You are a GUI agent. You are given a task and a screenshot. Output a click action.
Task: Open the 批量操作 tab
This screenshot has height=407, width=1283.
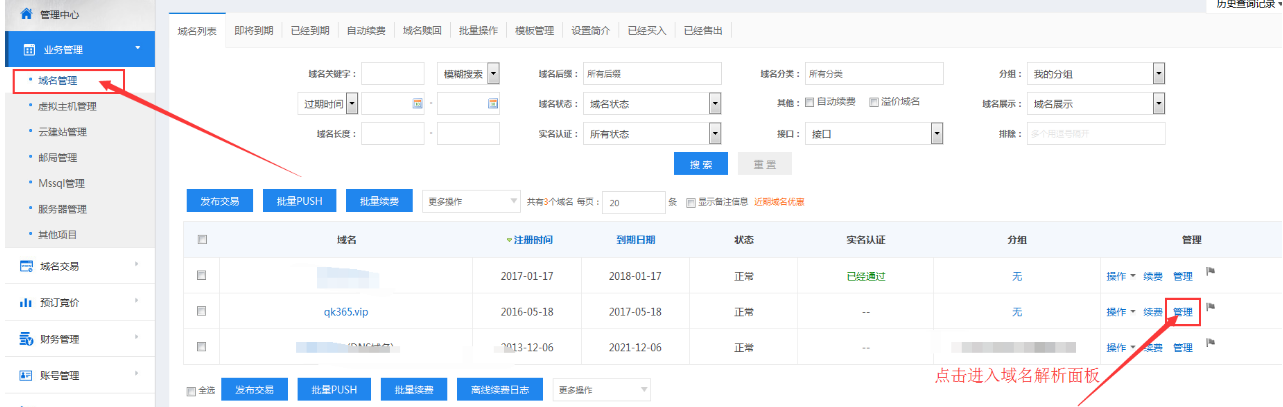(478, 31)
